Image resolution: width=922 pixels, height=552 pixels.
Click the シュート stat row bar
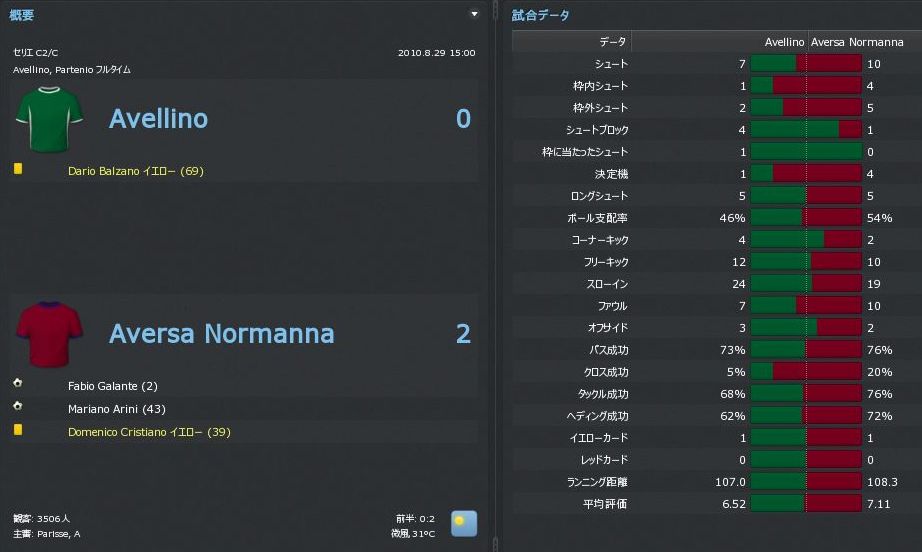coord(805,64)
